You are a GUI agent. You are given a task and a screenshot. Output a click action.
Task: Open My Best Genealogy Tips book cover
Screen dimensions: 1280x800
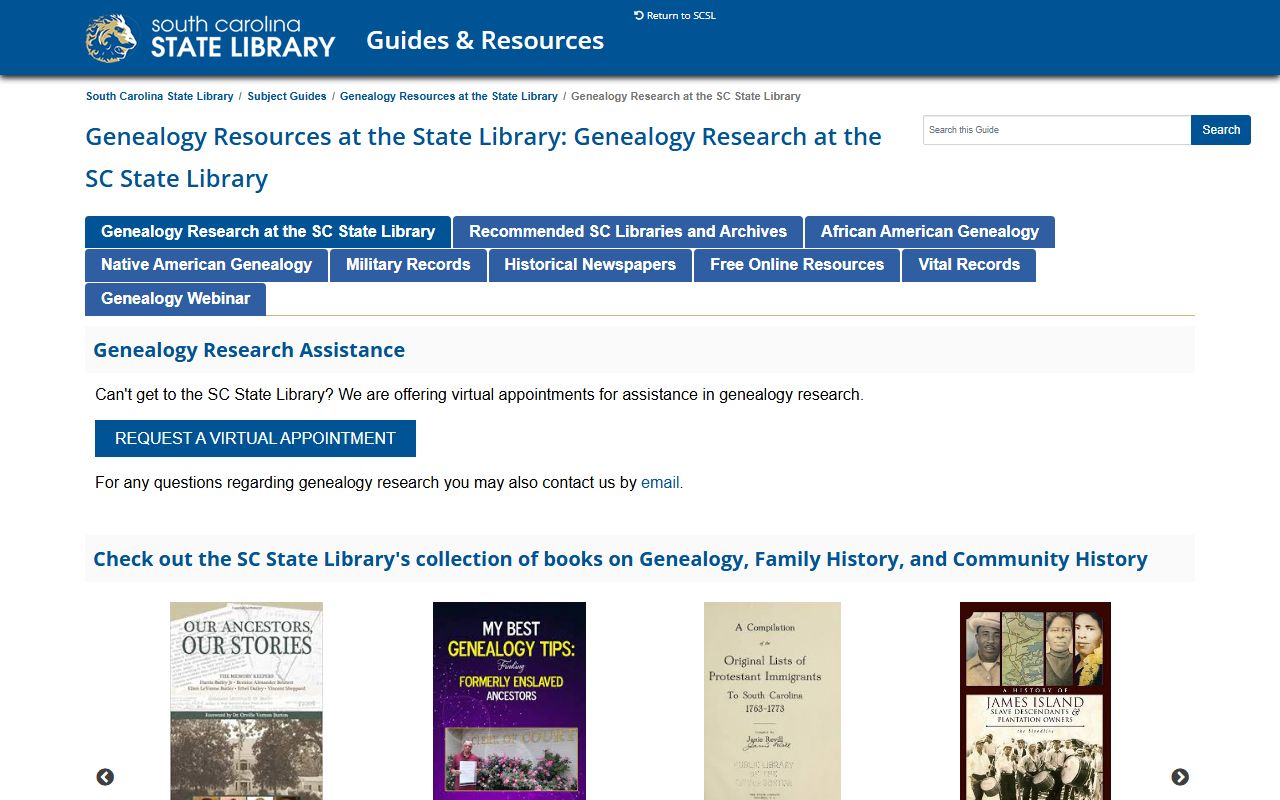coord(509,701)
